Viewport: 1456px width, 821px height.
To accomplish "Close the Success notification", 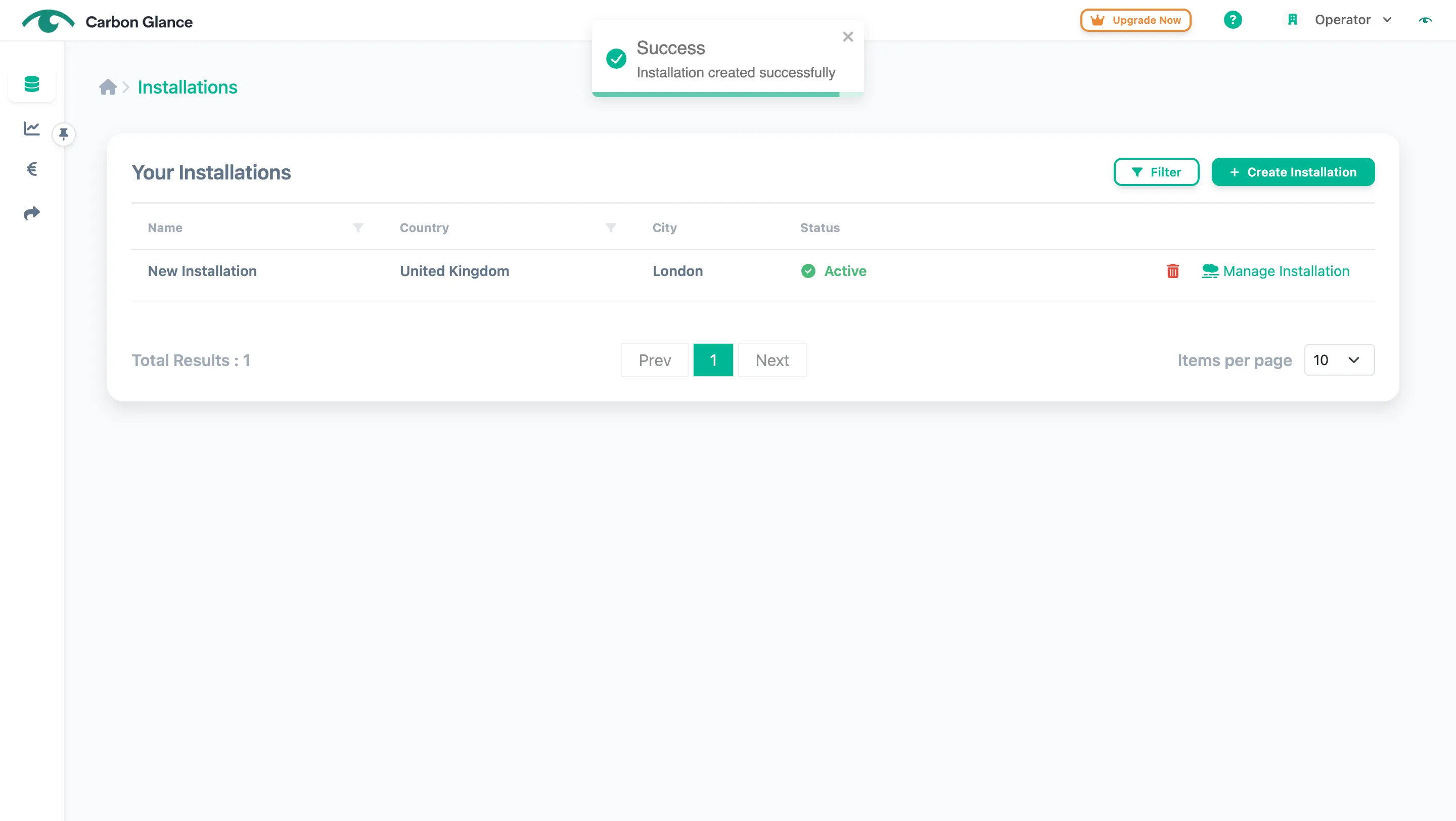I will (x=848, y=37).
